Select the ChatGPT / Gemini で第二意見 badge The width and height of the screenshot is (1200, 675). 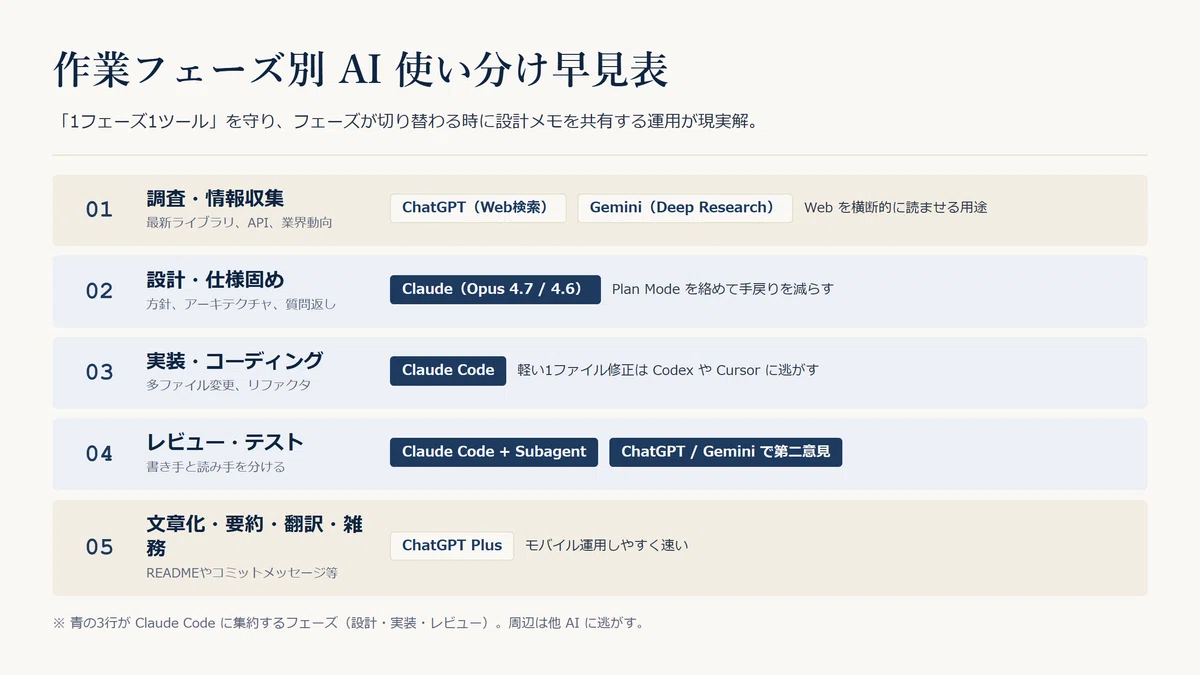(x=726, y=452)
